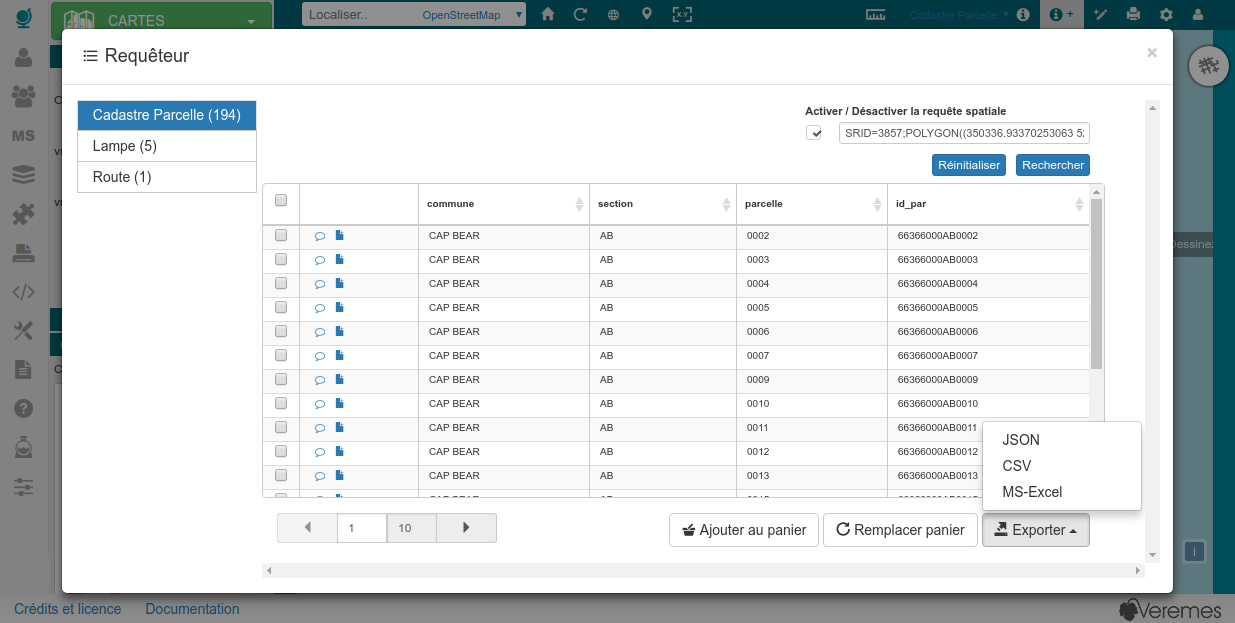Image resolution: width=1235 pixels, height=623 pixels.
Task: Click the Réinitialiser button
Action: [969, 165]
